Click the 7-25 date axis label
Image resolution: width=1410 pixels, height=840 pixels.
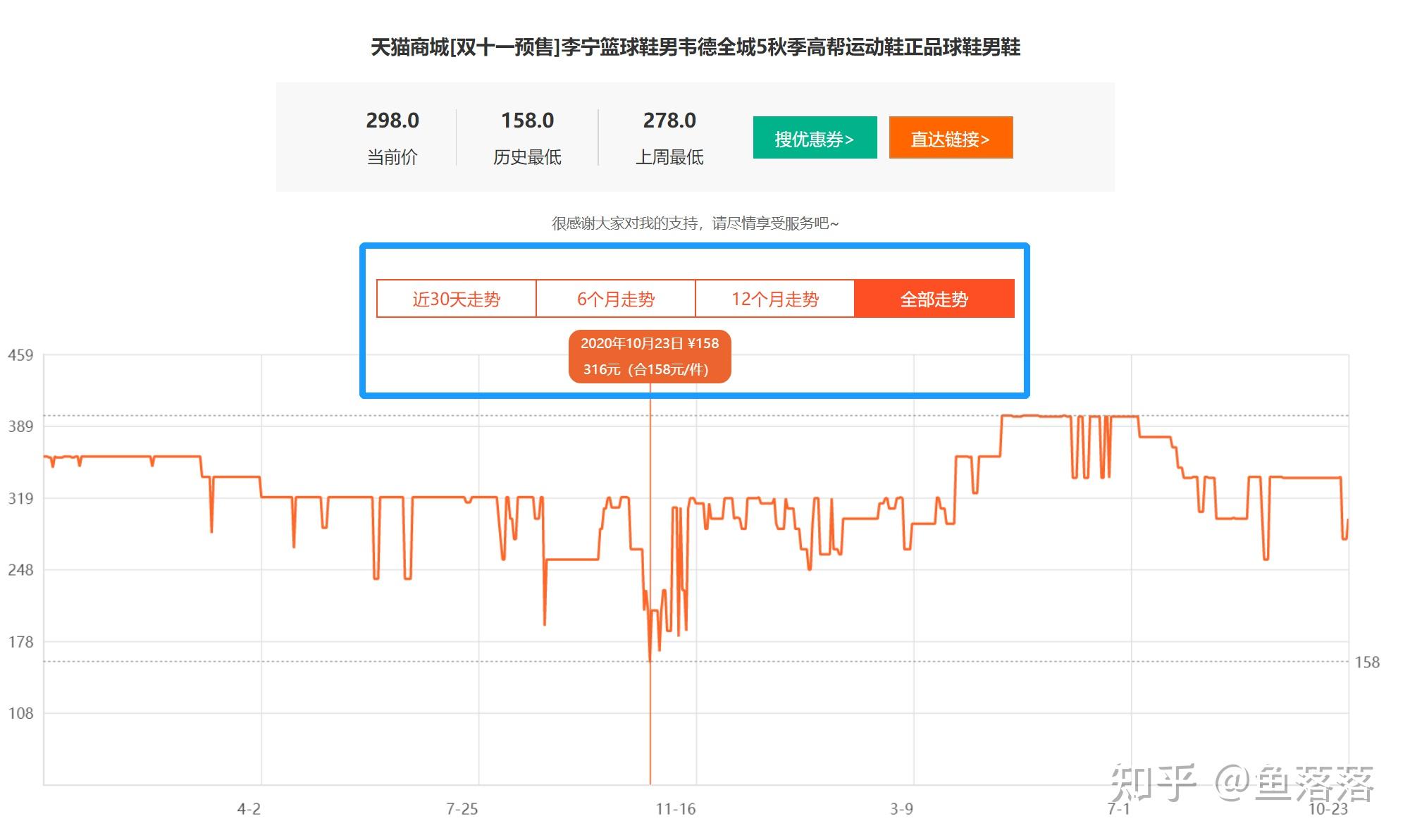pyautogui.click(x=462, y=809)
